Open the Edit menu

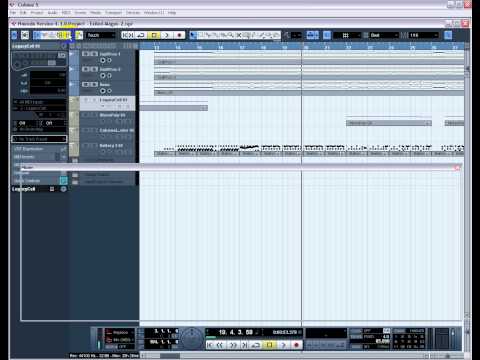pyautogui.click(x=23, y=13)
